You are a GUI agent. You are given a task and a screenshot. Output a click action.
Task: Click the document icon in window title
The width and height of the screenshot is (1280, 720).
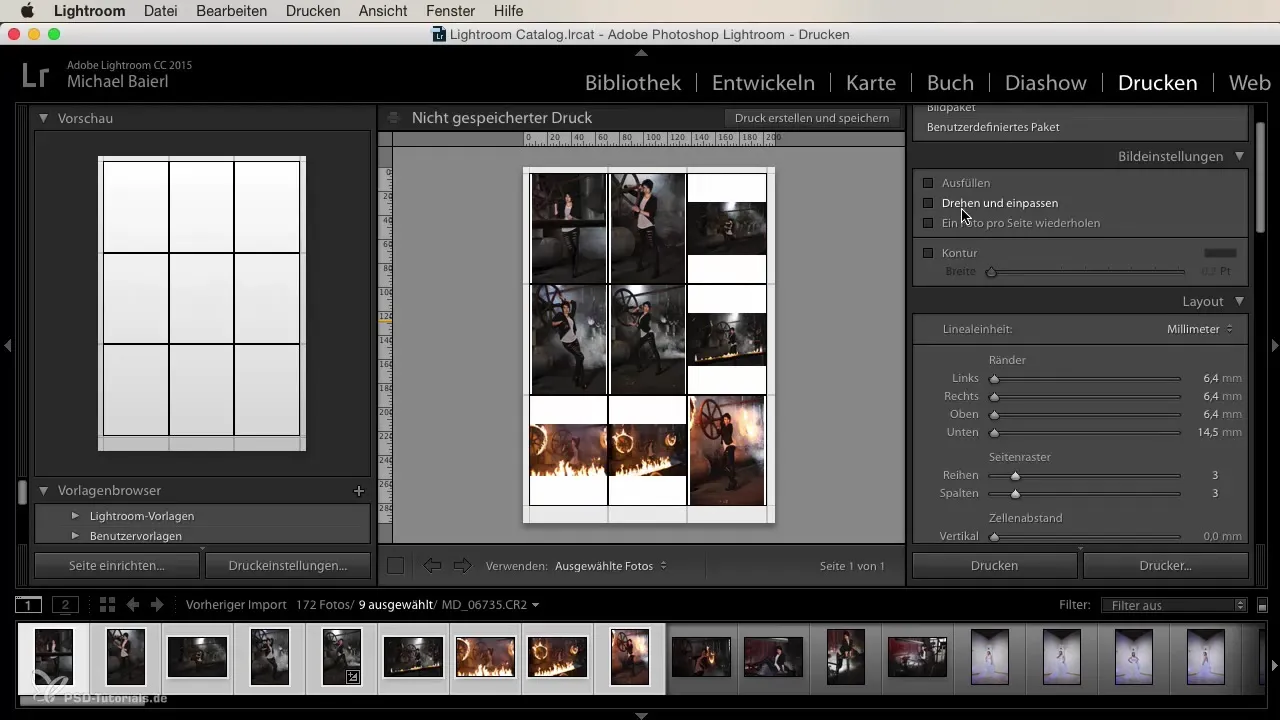click(439, 34)
